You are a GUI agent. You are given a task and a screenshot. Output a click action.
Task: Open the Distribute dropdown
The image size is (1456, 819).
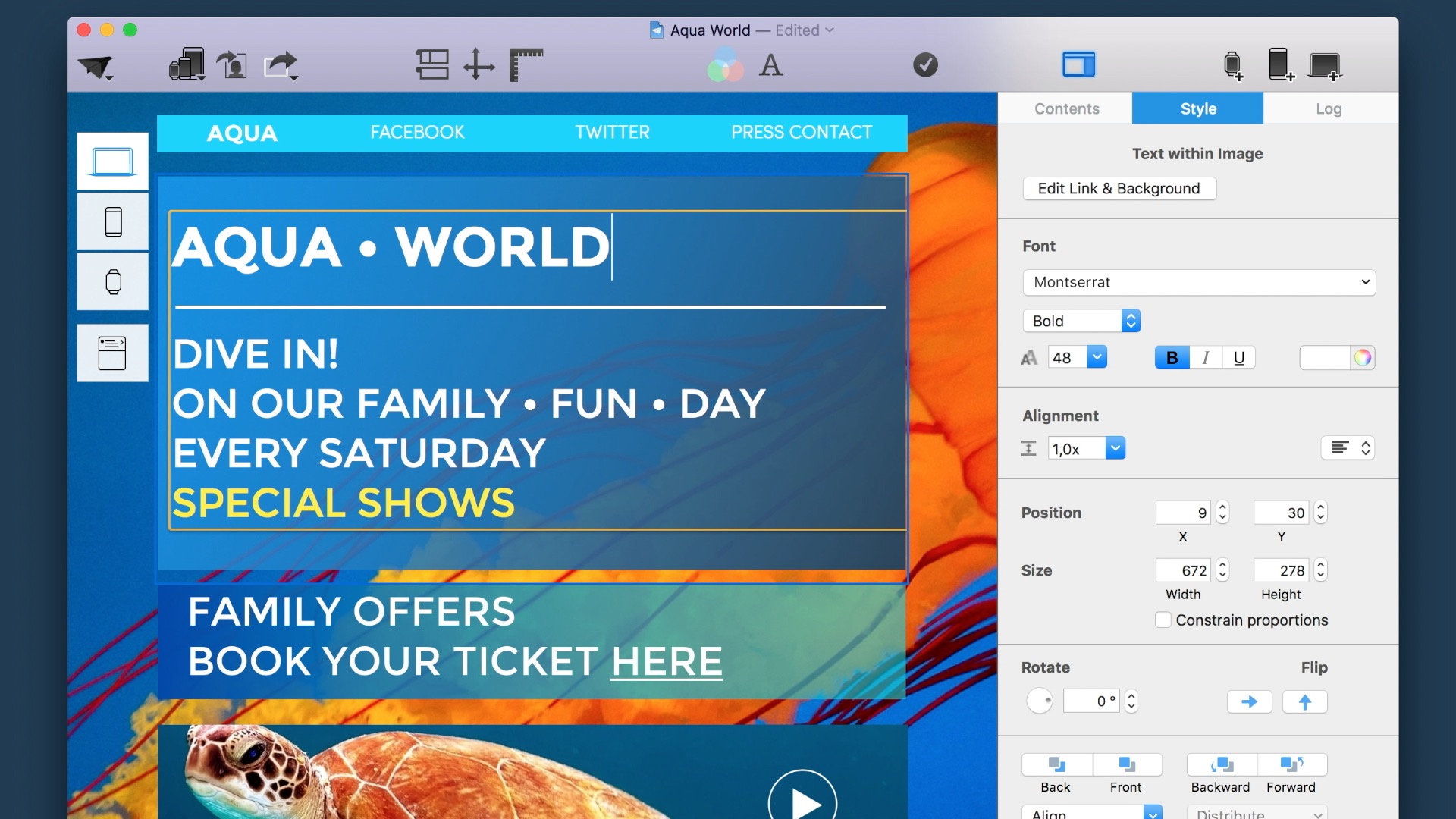coord(1257,813)
